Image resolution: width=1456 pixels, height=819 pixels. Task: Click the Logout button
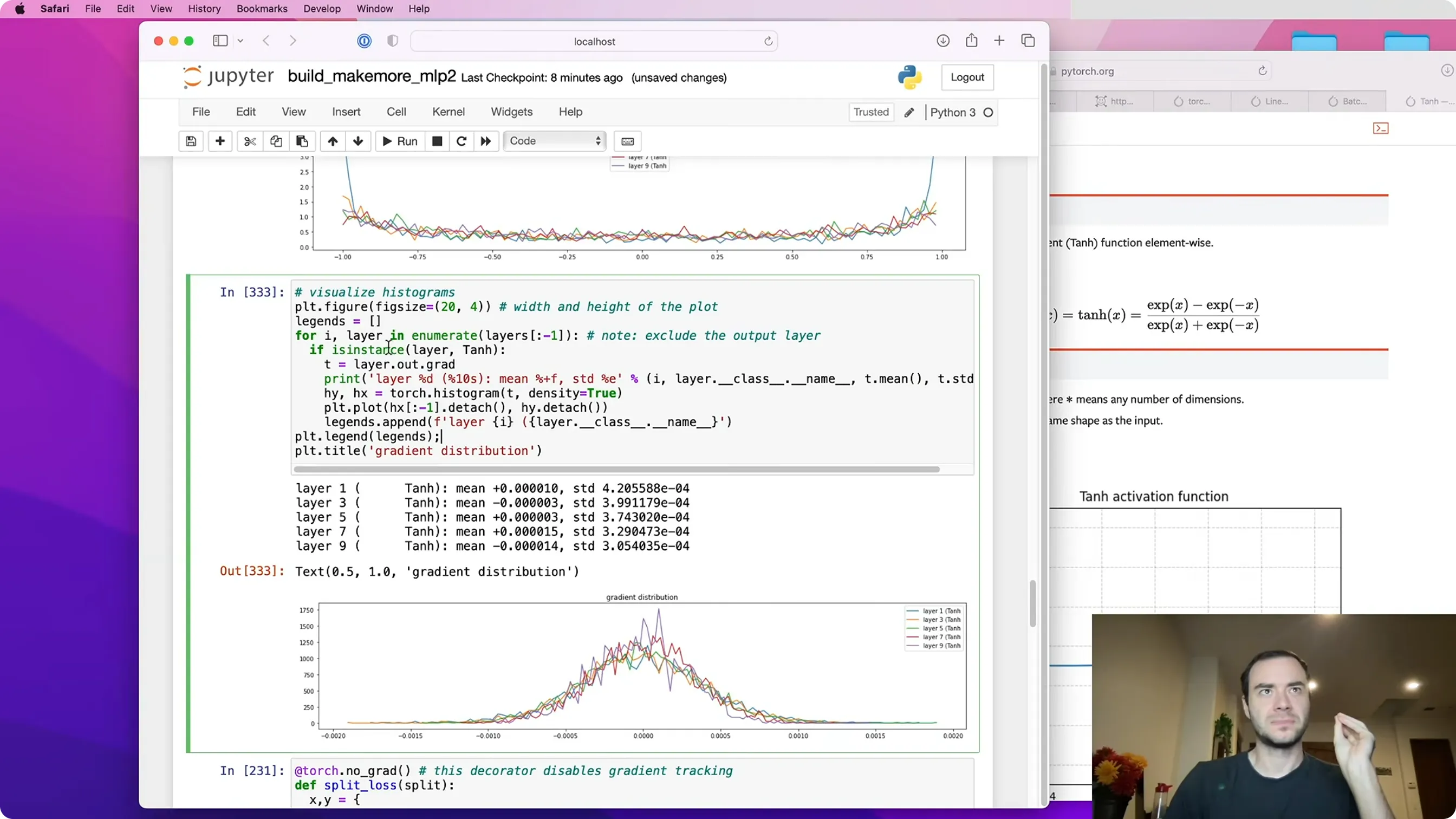[967, 77]
